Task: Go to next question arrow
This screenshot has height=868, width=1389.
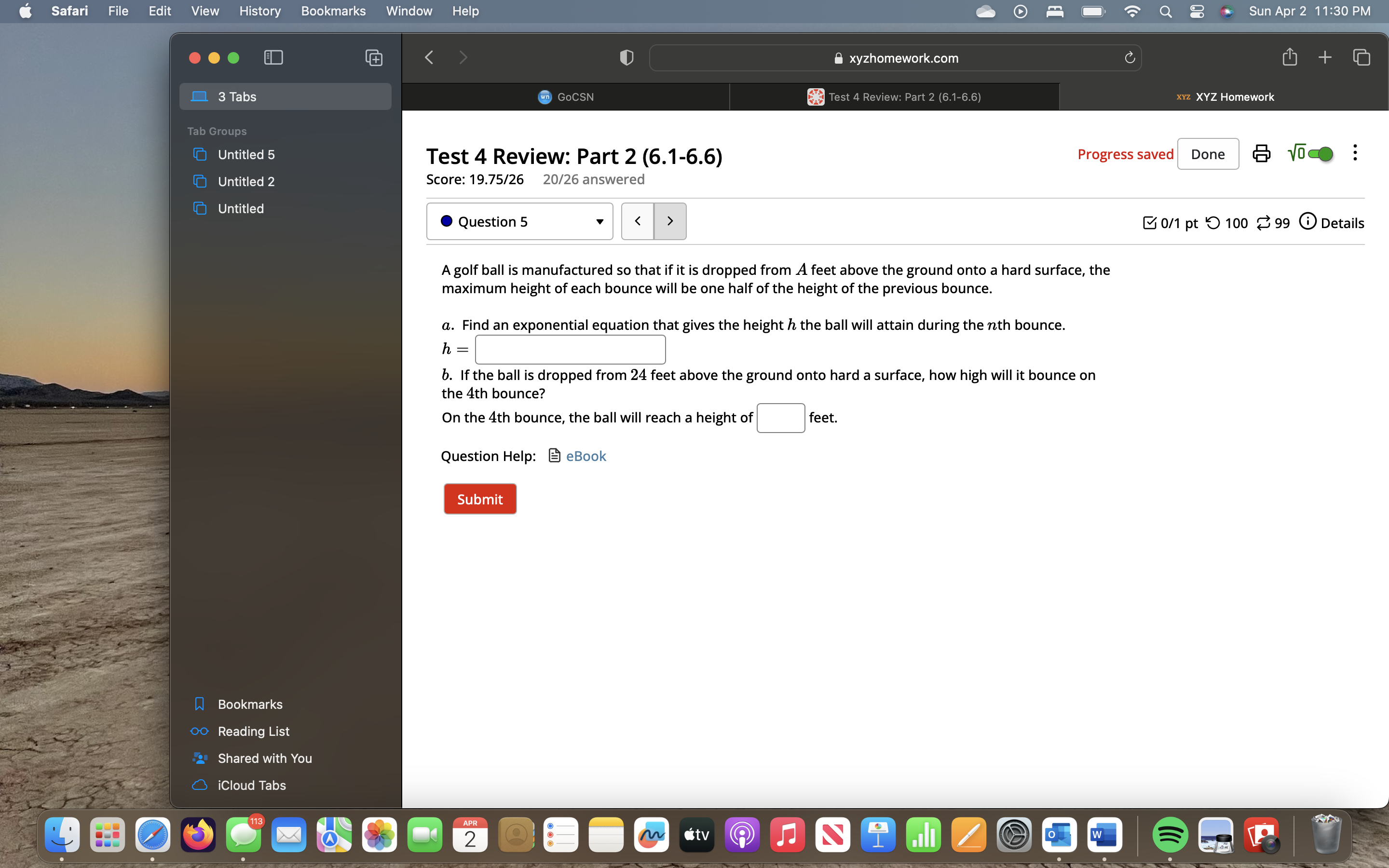Action: pyautogui.click(x=670, y=222)
